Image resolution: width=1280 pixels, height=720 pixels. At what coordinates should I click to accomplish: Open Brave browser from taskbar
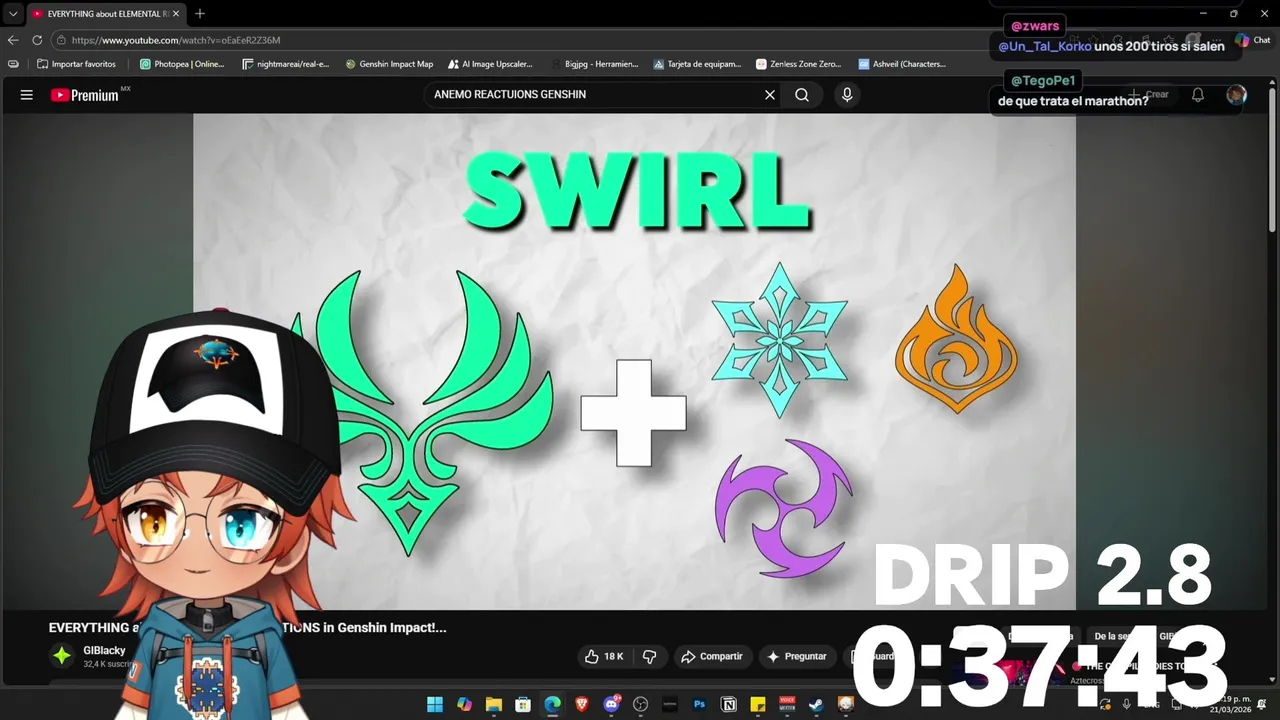pyautogui.click(x=582, y=704)
